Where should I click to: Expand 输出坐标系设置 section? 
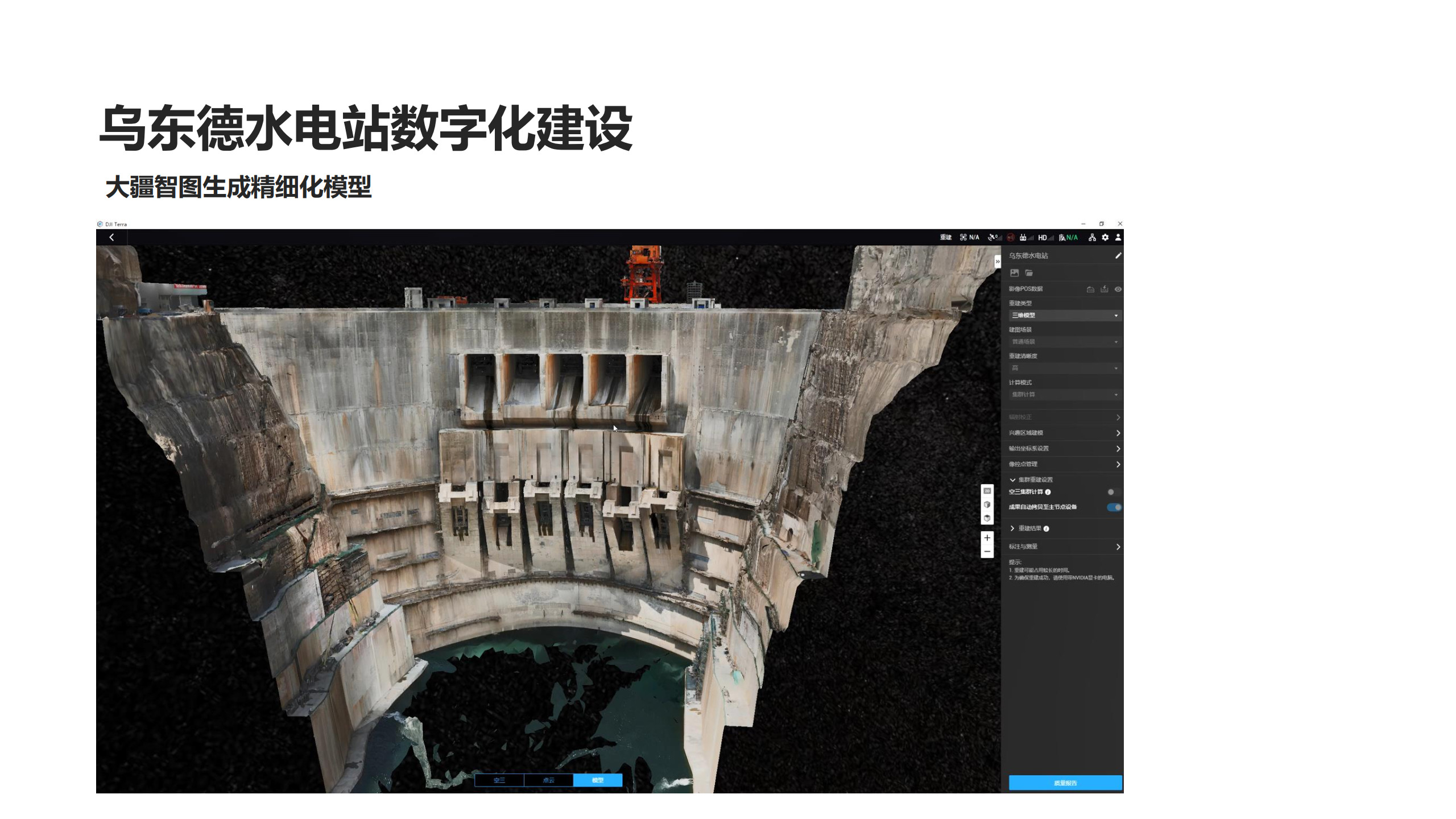pyautogui.click(x=1062, y=449)
